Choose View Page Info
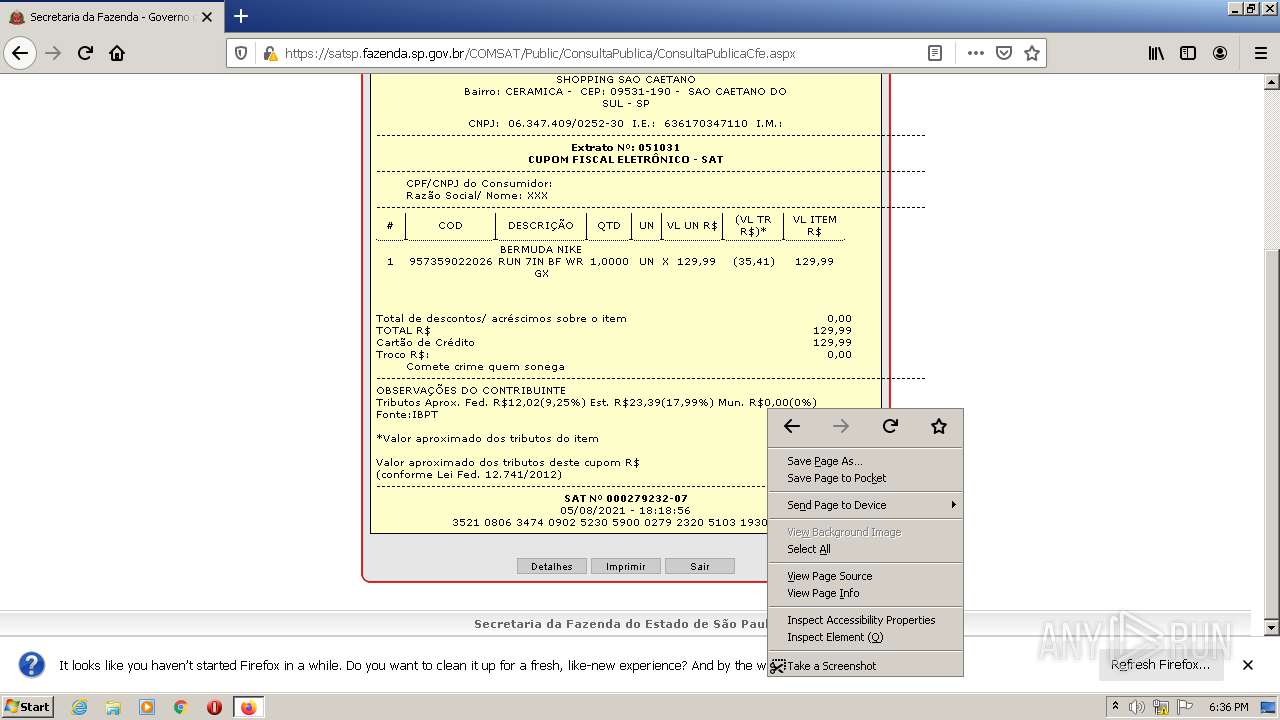1280x720 pixels. point(865,593)
